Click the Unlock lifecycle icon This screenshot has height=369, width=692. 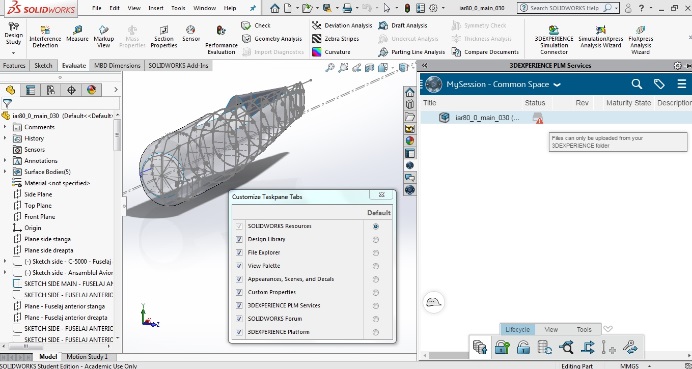pyautogui.click(x=523, y=347)
